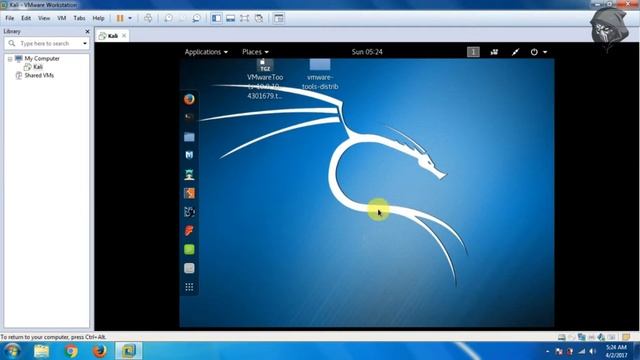Click the library search field
The image size is (640, 360).
47,43
